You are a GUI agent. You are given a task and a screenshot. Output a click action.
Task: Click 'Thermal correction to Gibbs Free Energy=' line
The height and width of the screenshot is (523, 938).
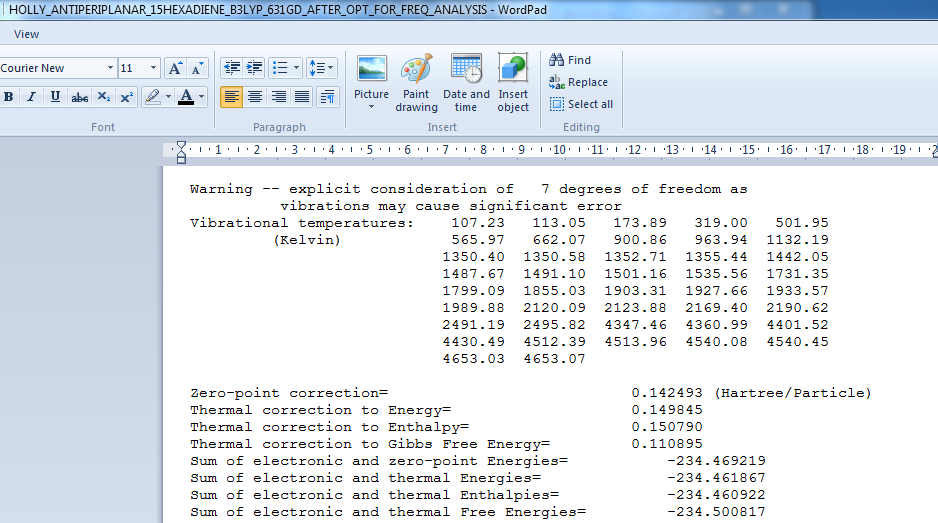click(370, 444)
